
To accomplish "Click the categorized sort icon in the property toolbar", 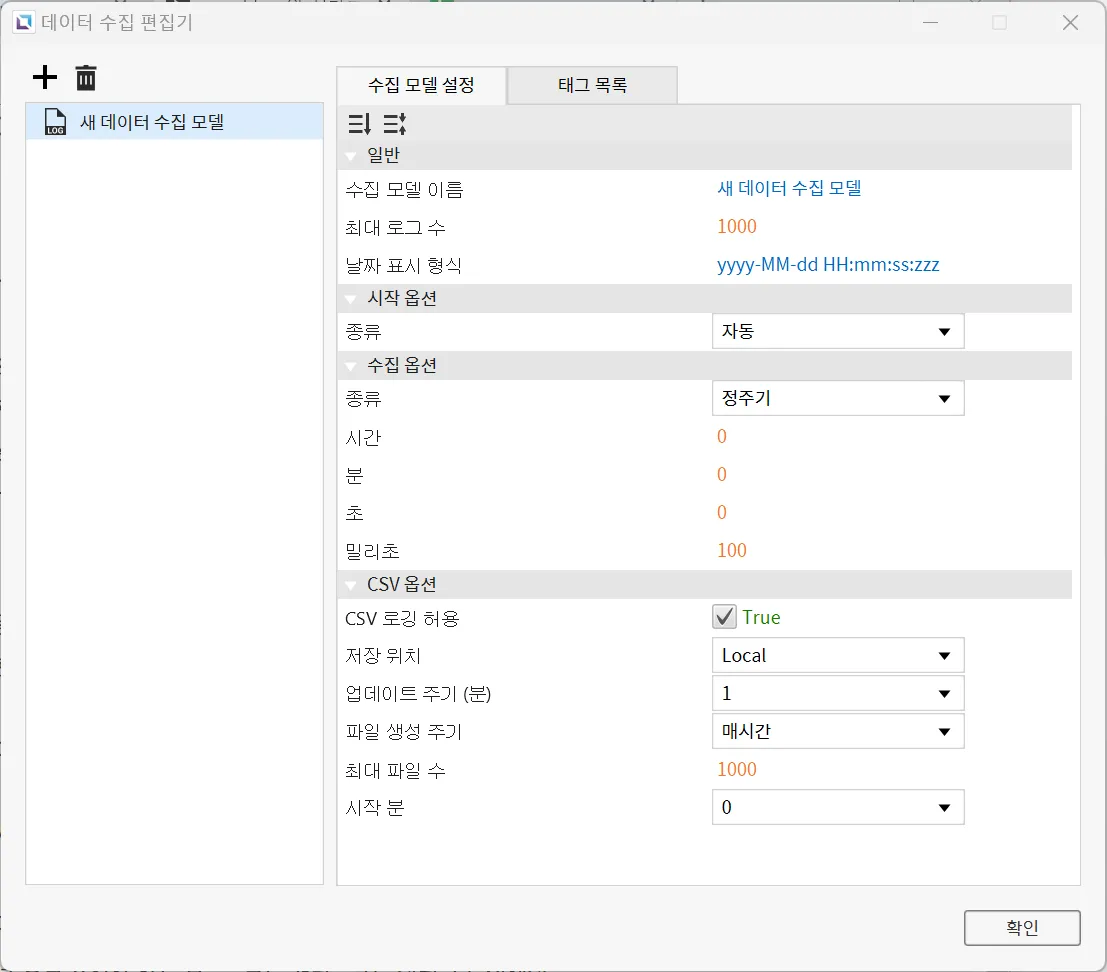I will pyautogui.click(x=359, y=124).
